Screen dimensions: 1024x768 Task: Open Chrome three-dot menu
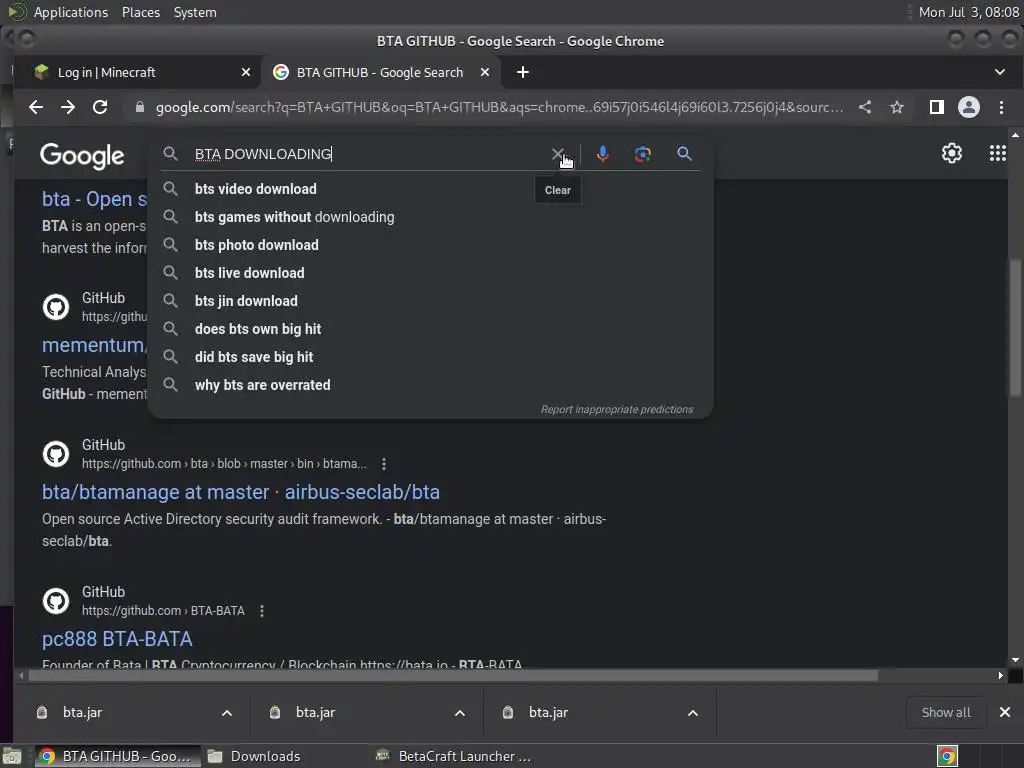pos(1001,107)
